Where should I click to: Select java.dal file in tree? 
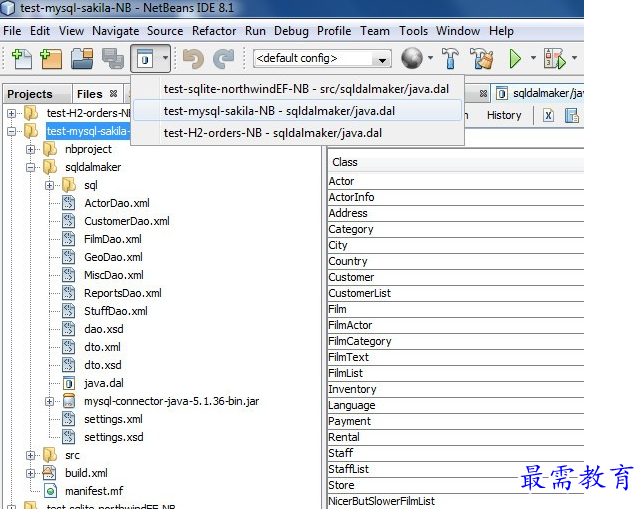click(103, 383)
